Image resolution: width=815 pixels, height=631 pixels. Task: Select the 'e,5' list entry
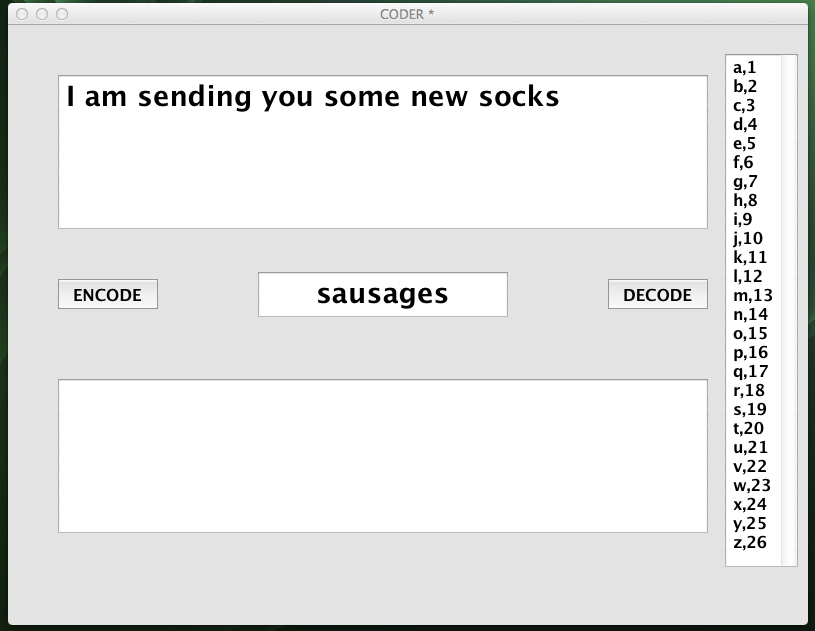[745, 144]
